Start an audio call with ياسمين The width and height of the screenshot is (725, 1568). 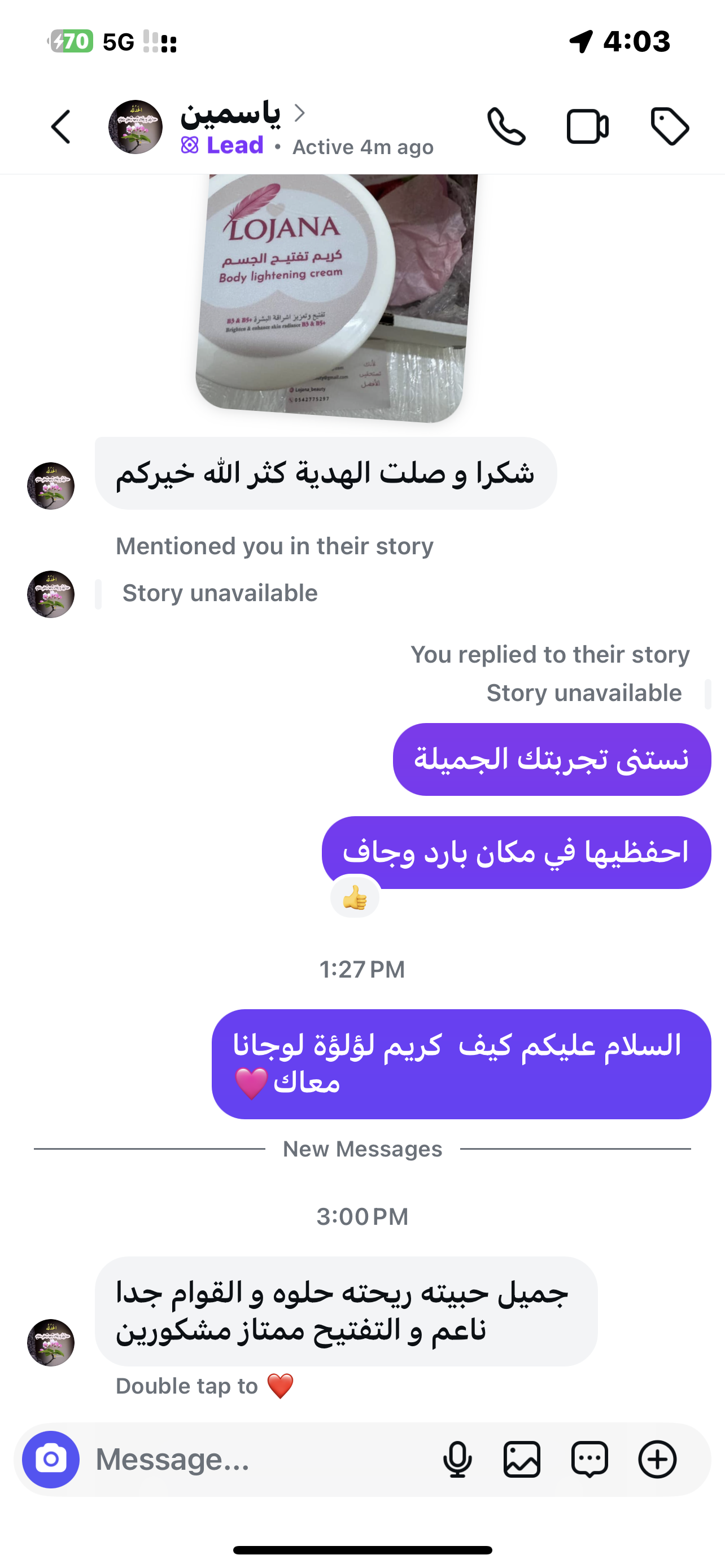(x=506, y=127)
